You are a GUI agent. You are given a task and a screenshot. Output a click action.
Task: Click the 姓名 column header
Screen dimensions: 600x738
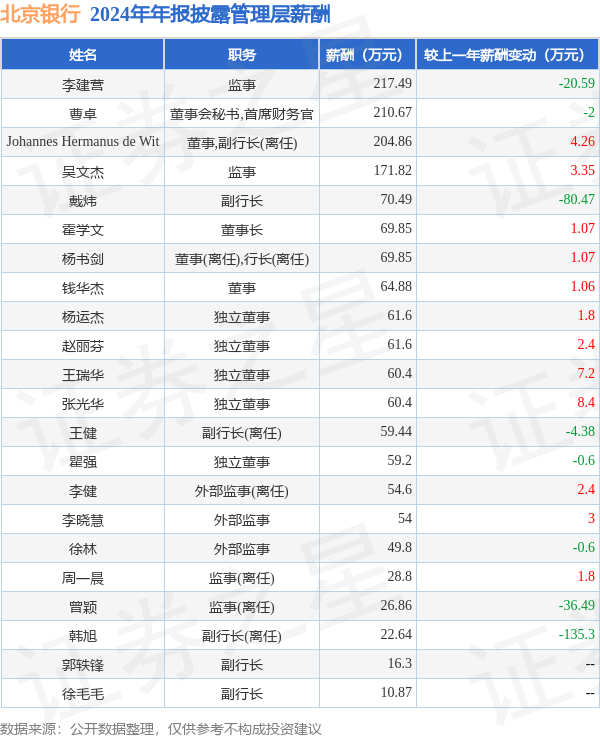(83, 55)
